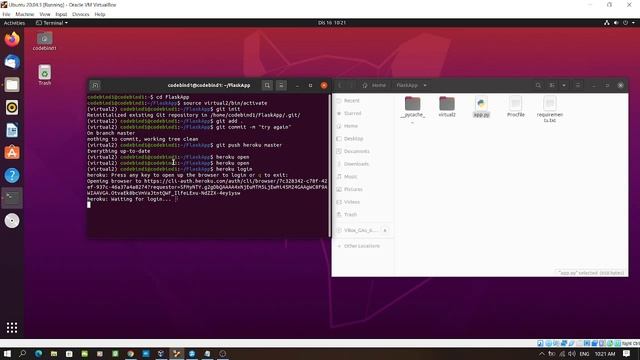Image resolution: width=640 pixels, height=360 pixels.
Task: Open the __pycache__ folder
Action: pyautogui.click(x=413, y=109)
